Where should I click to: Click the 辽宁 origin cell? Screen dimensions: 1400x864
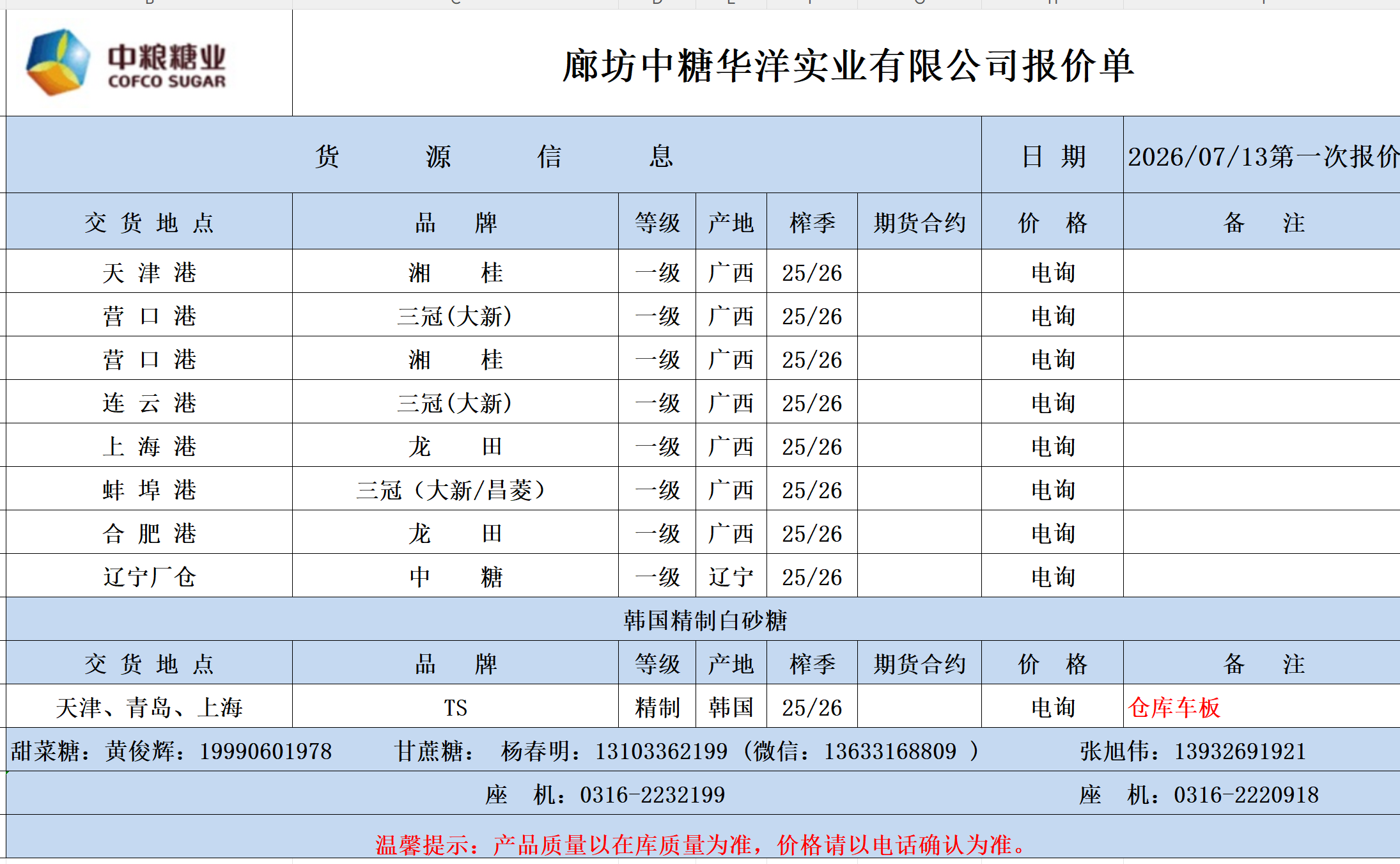click(x=731, y=576)
